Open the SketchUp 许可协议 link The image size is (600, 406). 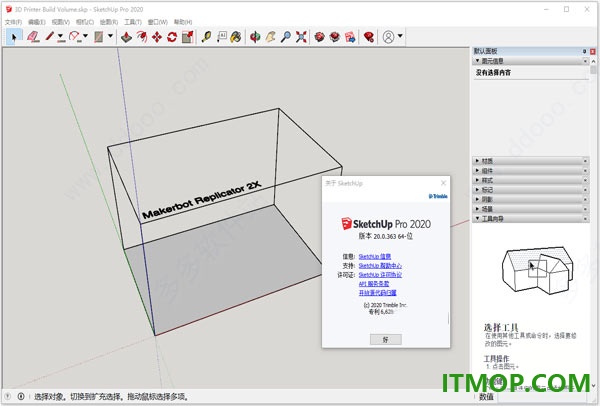click(380, 275)
